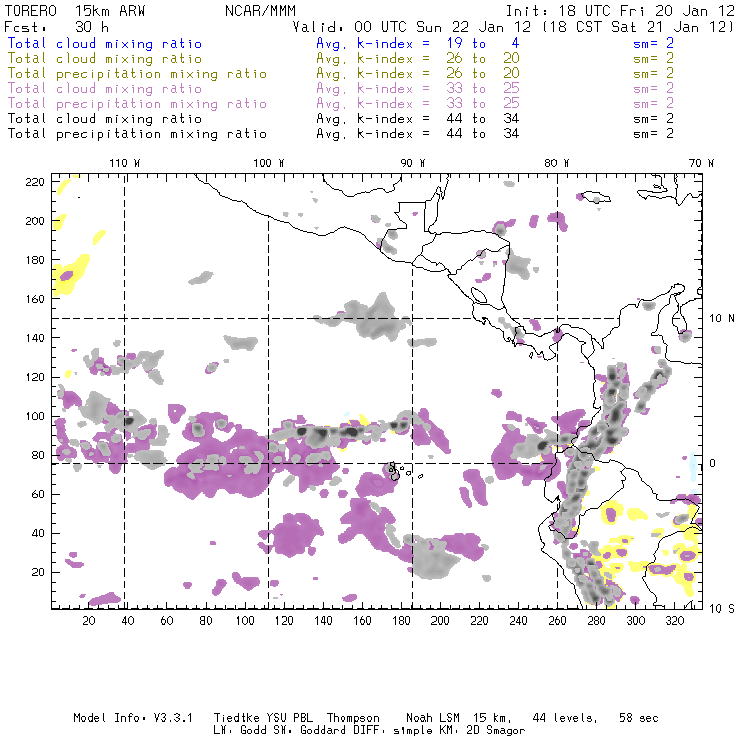The height and width of the screenshot is (740, 740).
Task: Click the y-axis tick label "160"
Action: pos(35,299)
